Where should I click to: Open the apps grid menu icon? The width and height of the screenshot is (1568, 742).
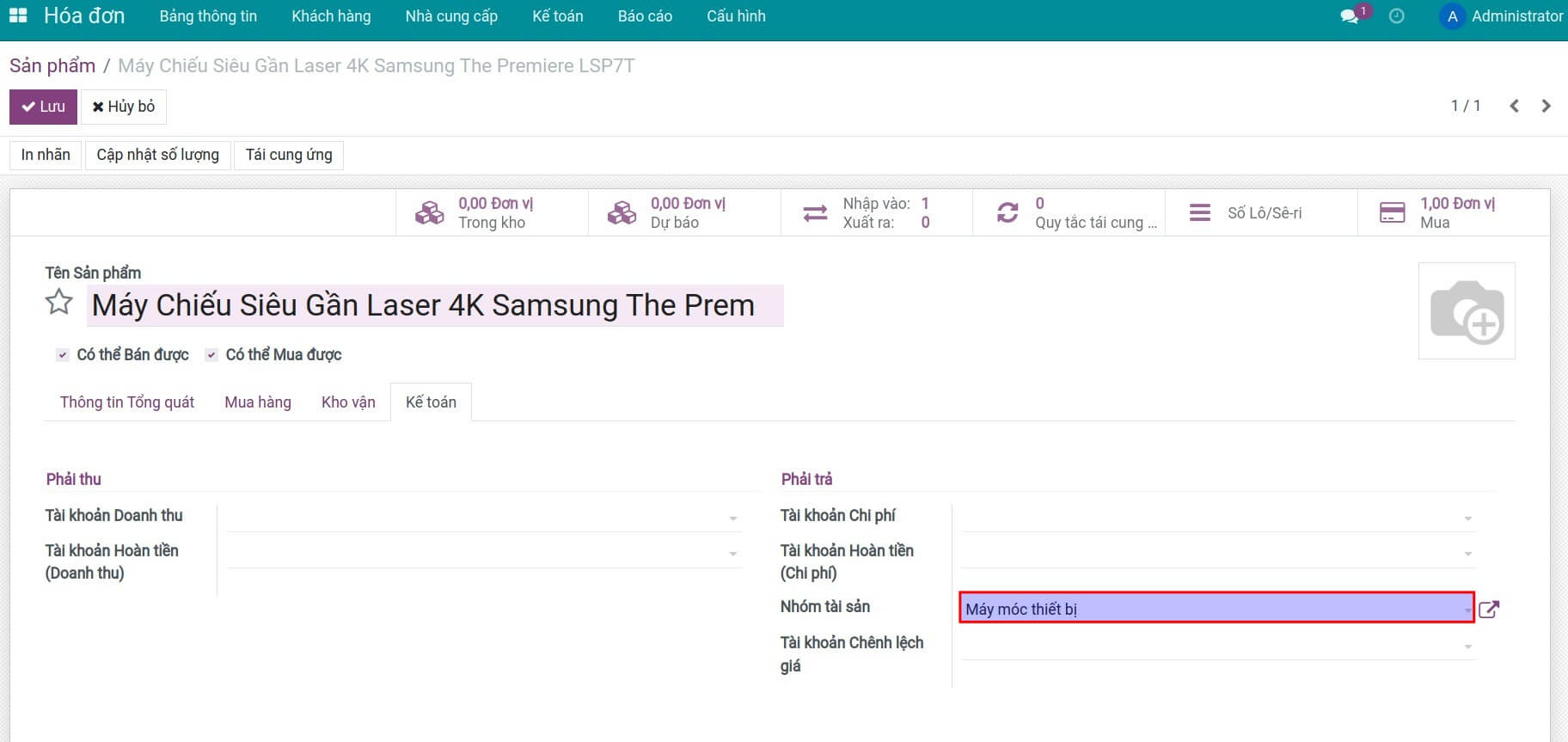(18, 16)
